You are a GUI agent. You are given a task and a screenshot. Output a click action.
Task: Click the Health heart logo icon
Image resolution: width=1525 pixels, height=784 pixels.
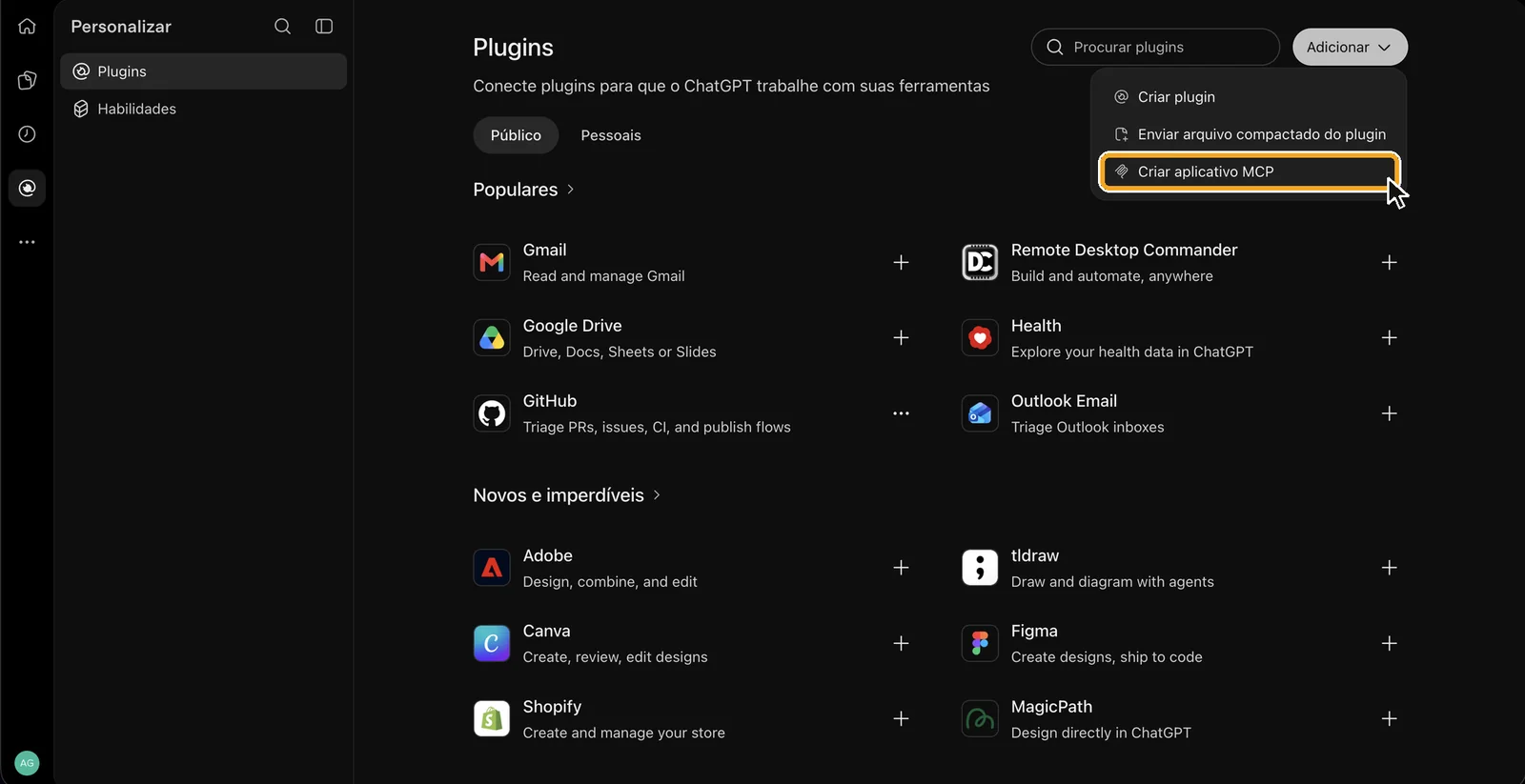click(980, 337)
